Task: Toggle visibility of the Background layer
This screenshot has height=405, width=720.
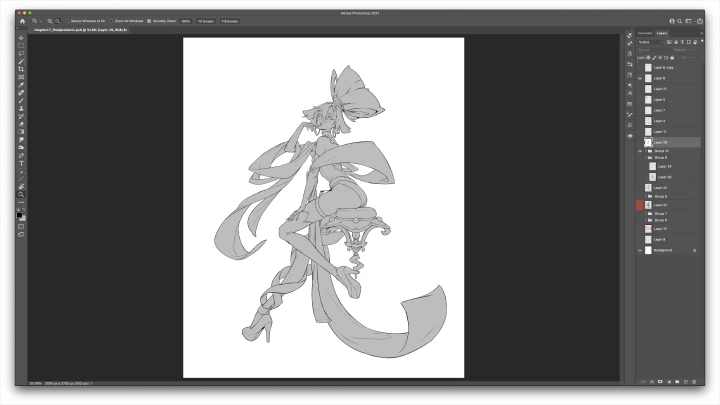Action: (640, 250)
